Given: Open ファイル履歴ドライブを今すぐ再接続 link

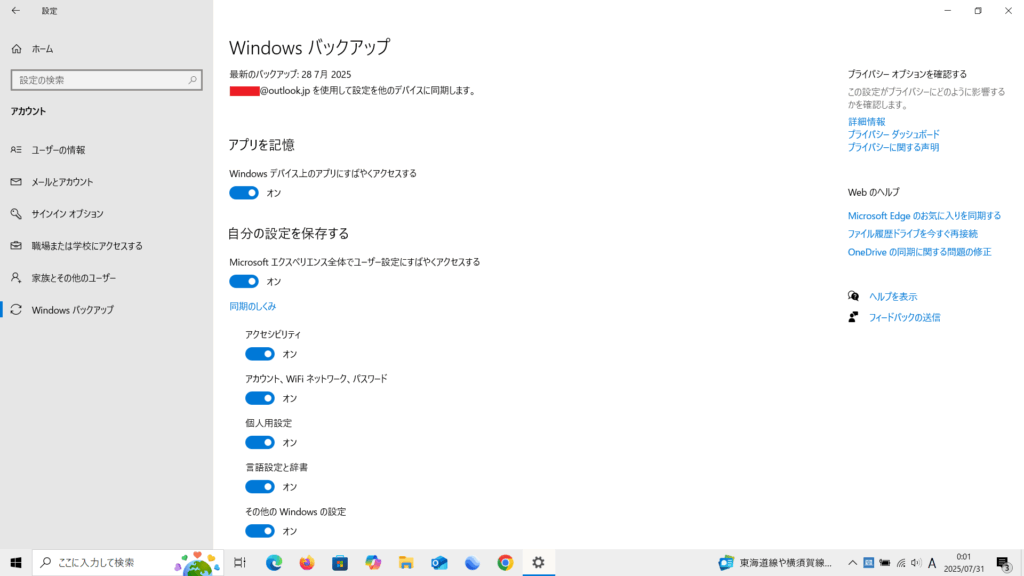Looking at the screenshot, I should (912, 233).
